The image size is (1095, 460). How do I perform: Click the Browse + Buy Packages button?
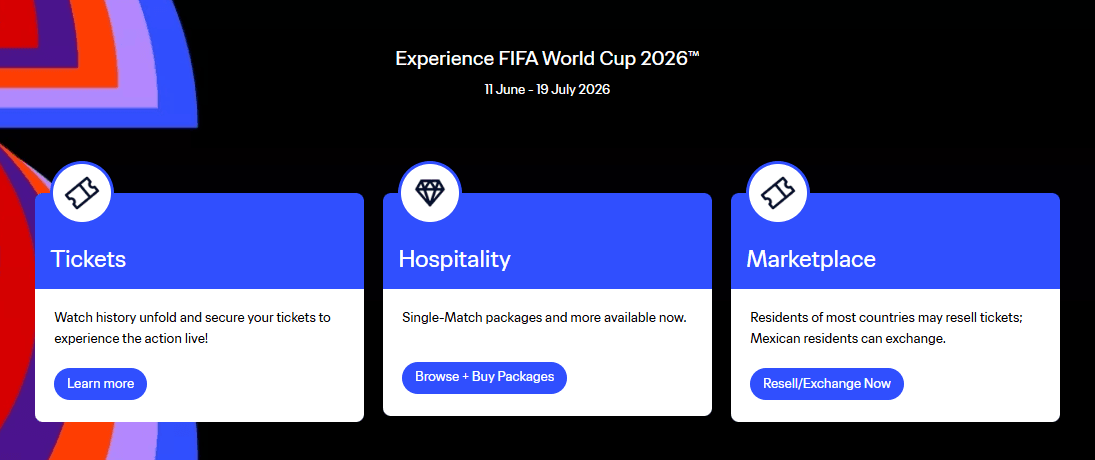484,377
